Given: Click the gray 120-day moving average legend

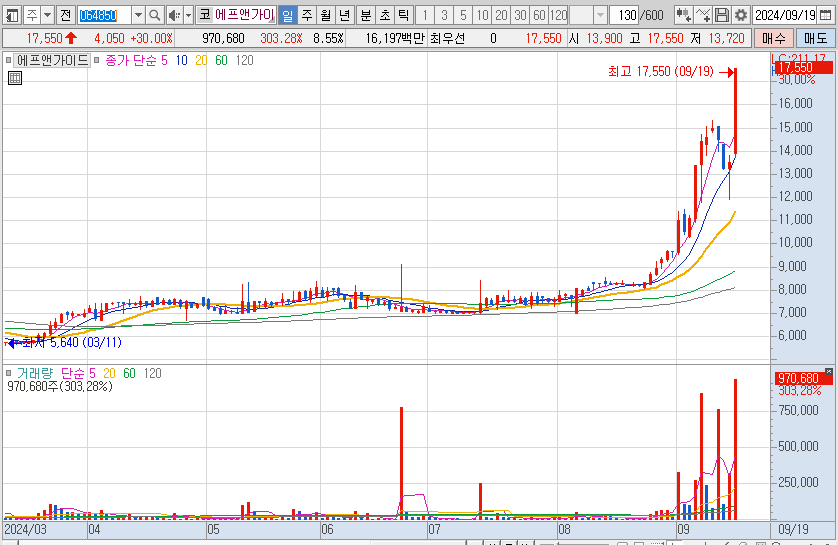Looking at the screenshot, I should tap(244, 60).
